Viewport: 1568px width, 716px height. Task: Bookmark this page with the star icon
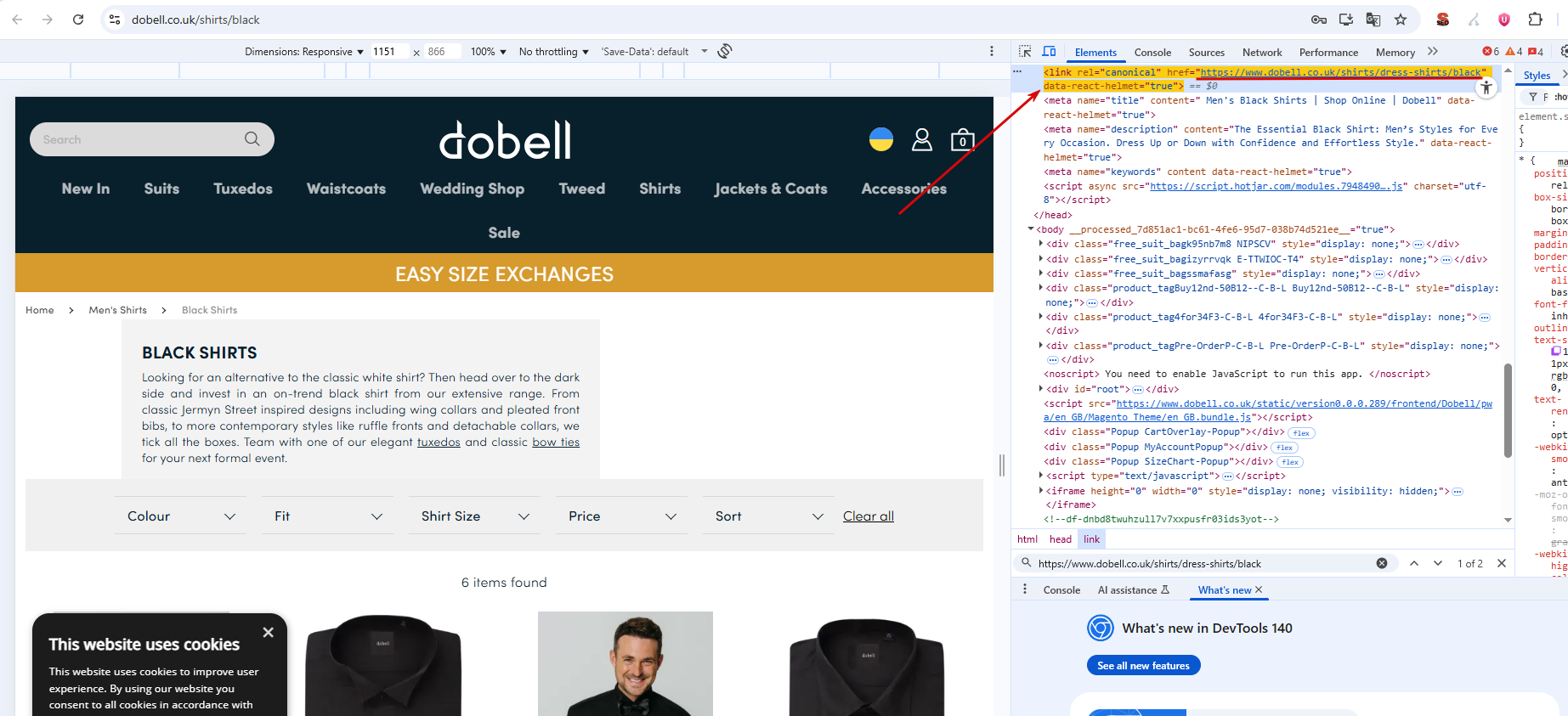[x=1401, y=20]
